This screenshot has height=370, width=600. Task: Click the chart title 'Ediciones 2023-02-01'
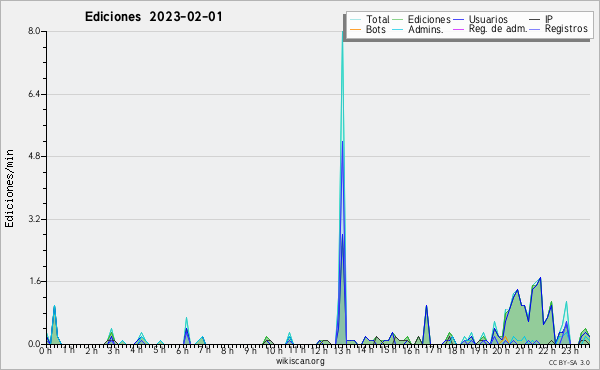153,17
